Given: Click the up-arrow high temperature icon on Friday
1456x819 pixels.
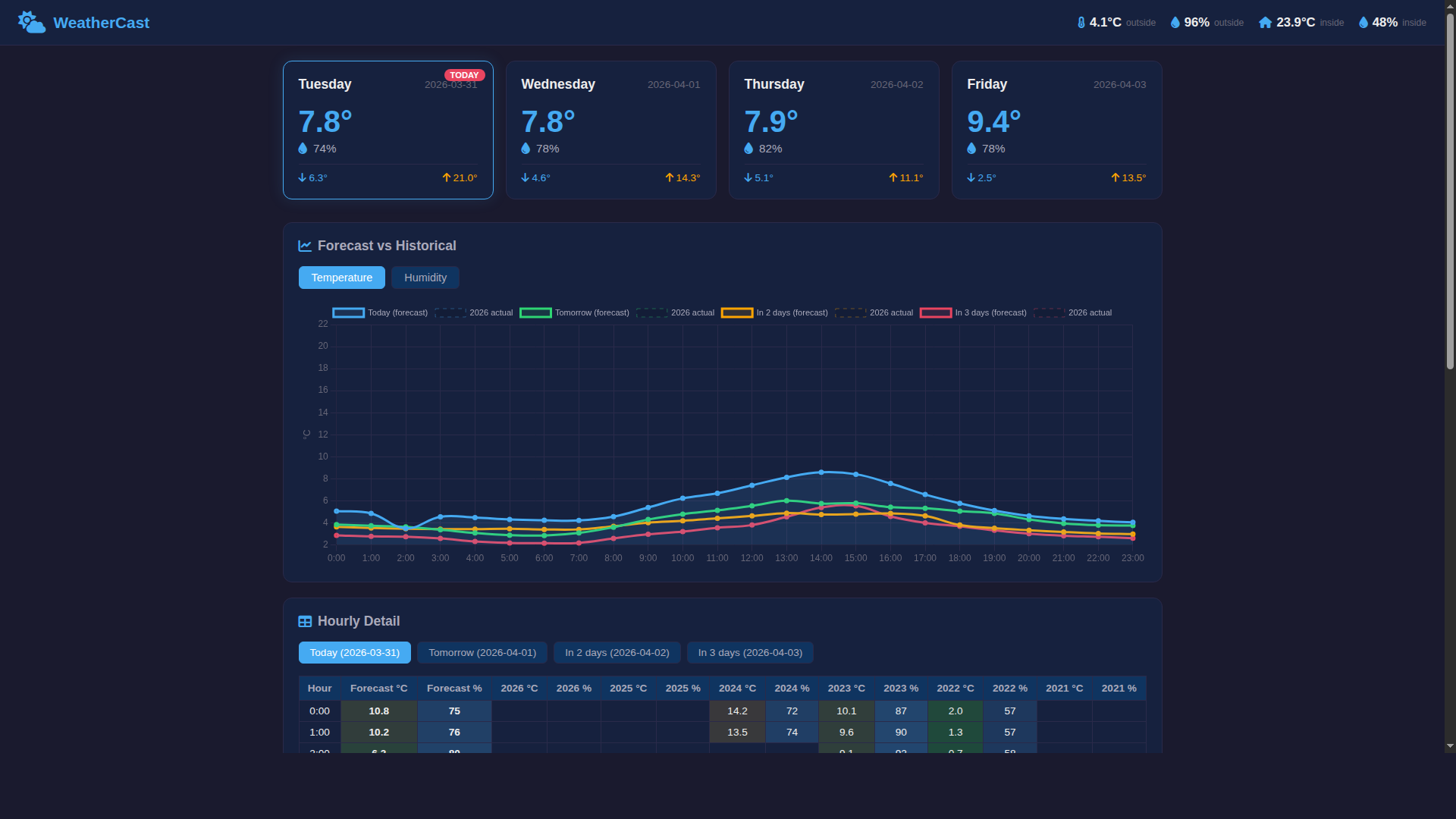Looking at the screenshot, I should (1115, 177).
